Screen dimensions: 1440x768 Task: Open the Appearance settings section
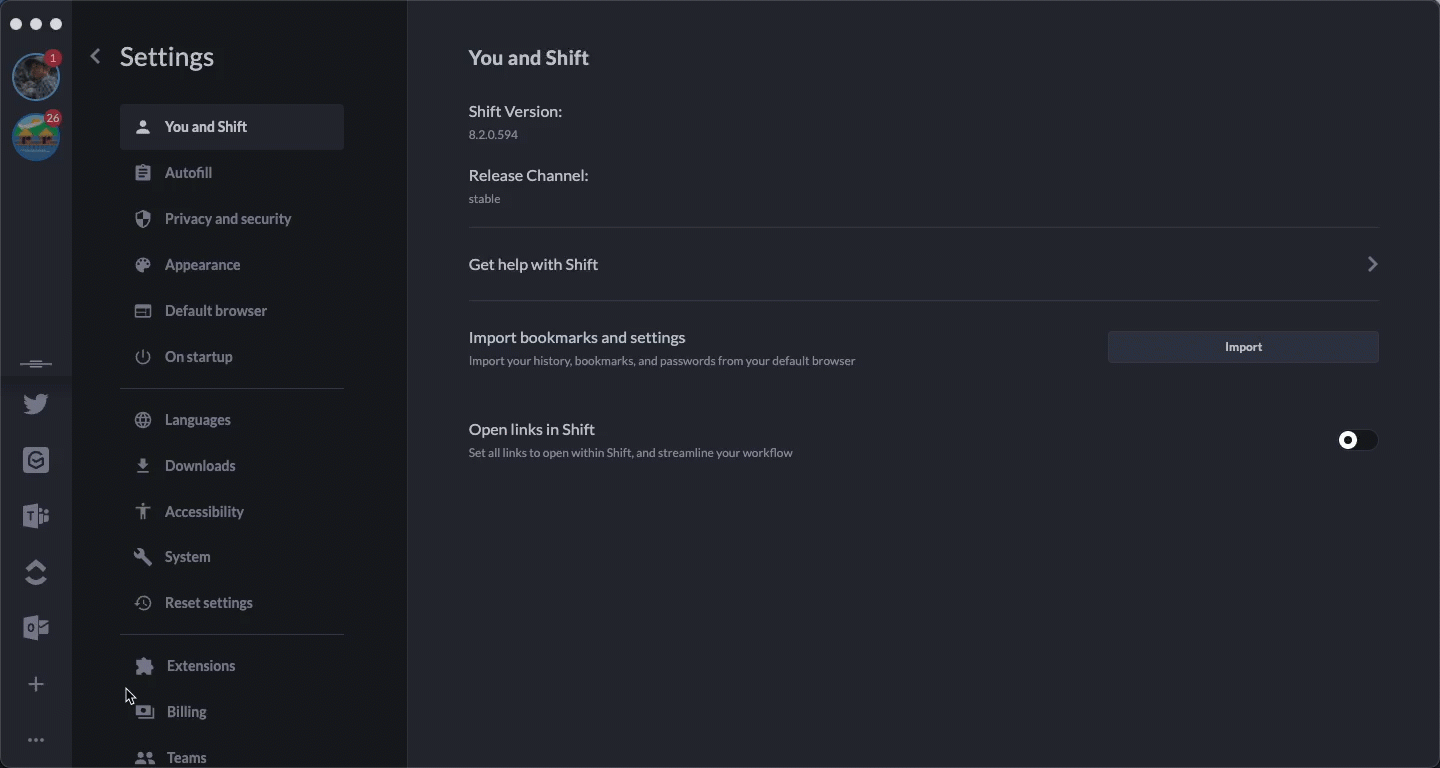click(202, 265)
